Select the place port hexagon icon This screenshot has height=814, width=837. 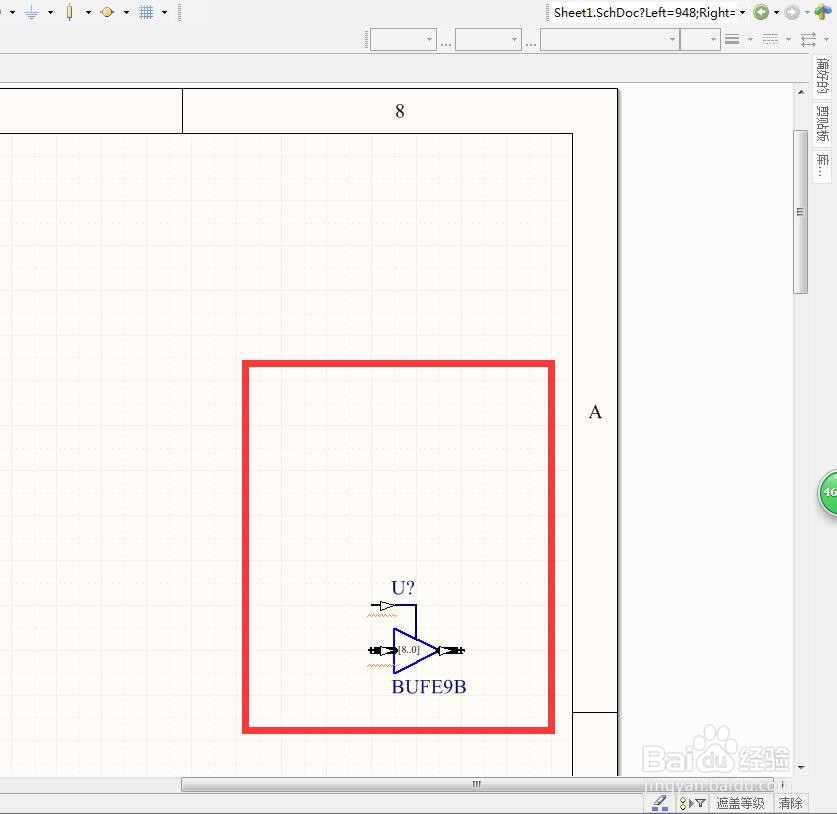(107, 12)
